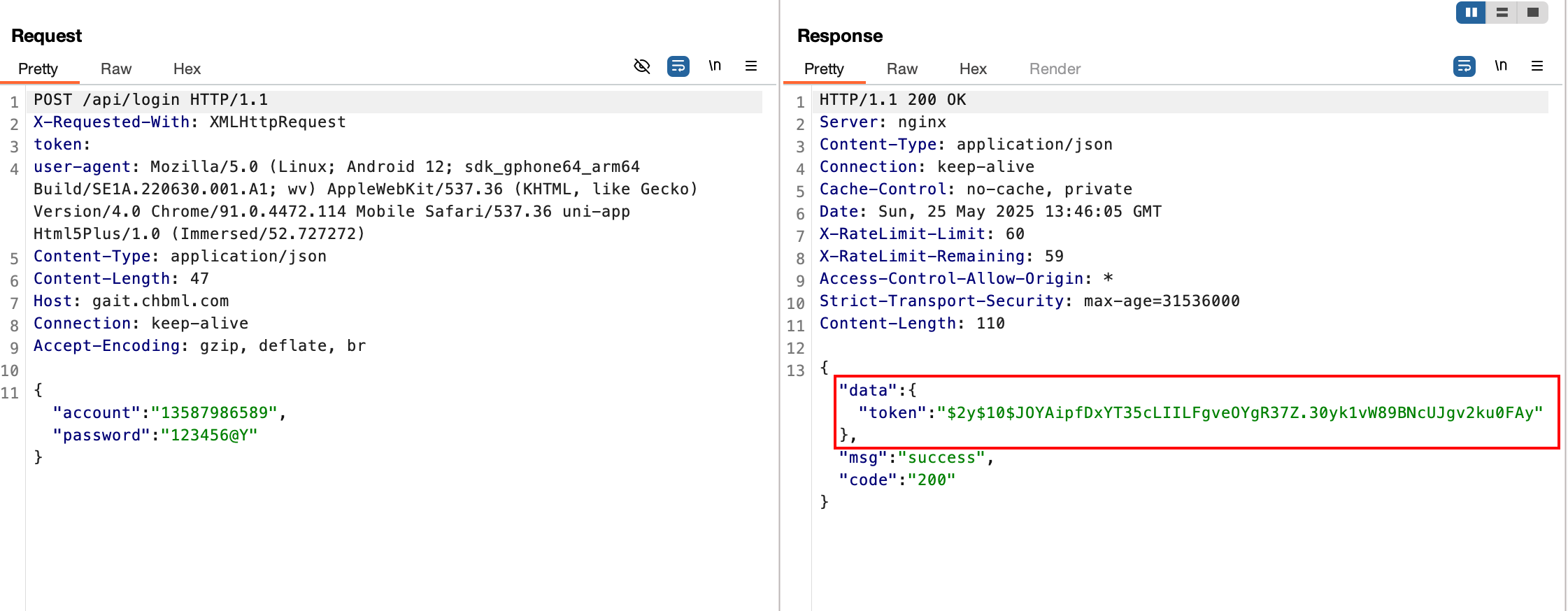Select combined single-pane layout icon
Image resolution: width=1568 pixels, height=611 pixels.
(1532, 13)
